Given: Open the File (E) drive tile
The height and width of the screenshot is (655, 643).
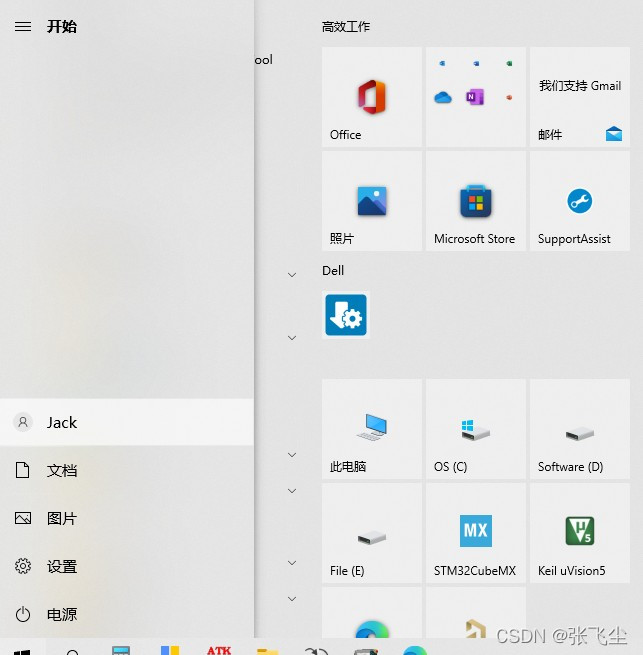Looking at the screenshot, I should pyautogui.click(x=372, y=533).
